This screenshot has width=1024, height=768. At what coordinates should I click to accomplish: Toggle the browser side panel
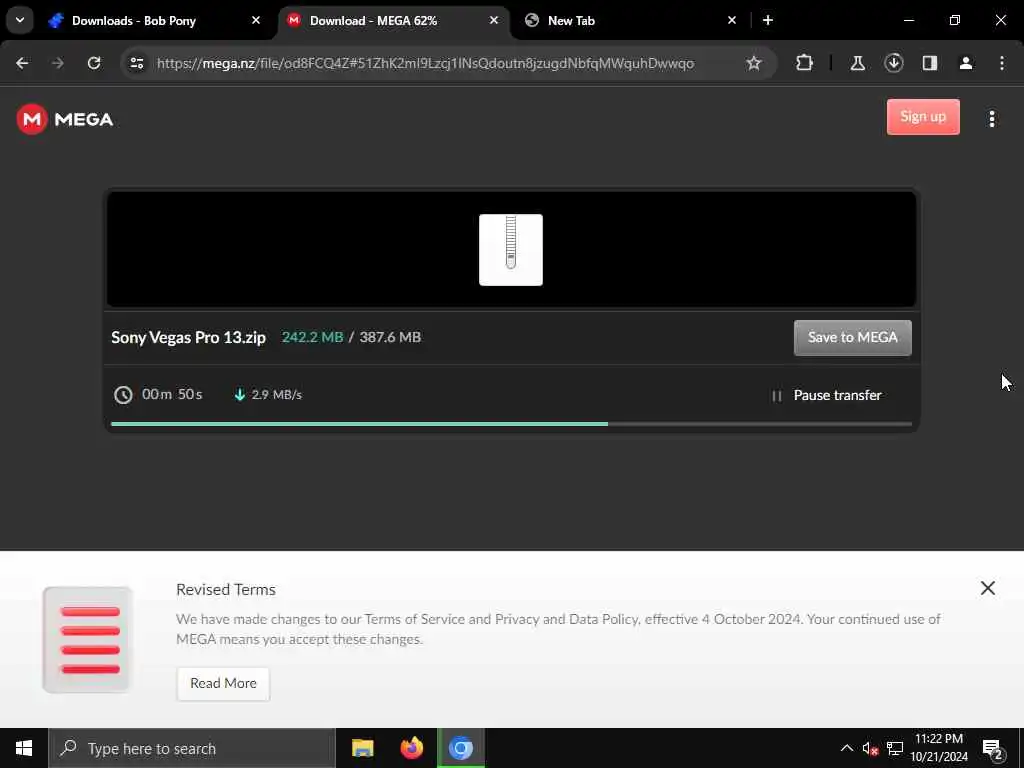930,63
